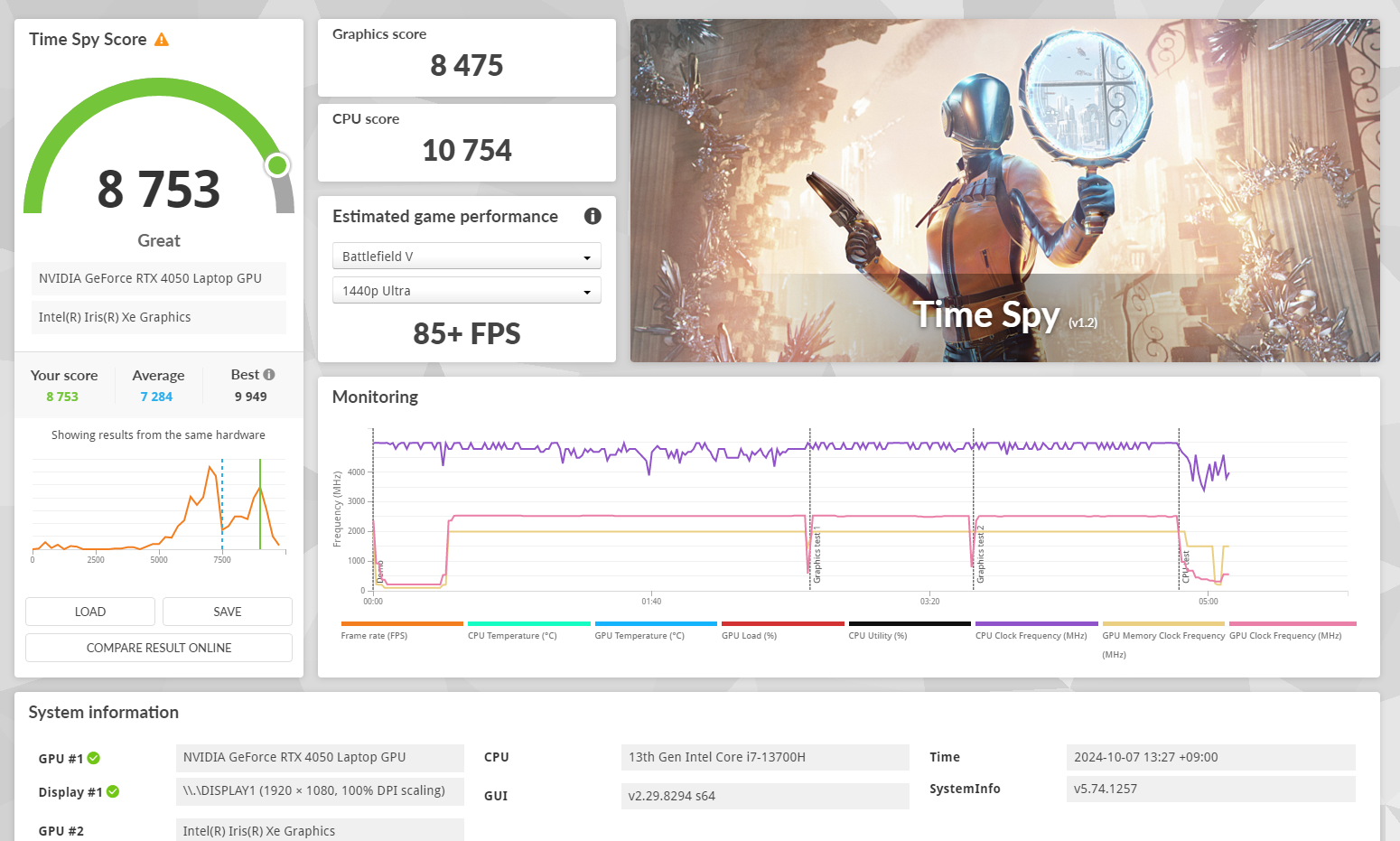Click the Time value 2024-10-07 13:27

(1211, 757)
